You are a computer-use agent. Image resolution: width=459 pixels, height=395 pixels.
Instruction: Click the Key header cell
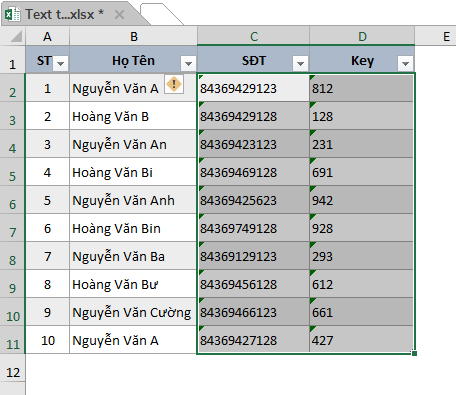362,59
